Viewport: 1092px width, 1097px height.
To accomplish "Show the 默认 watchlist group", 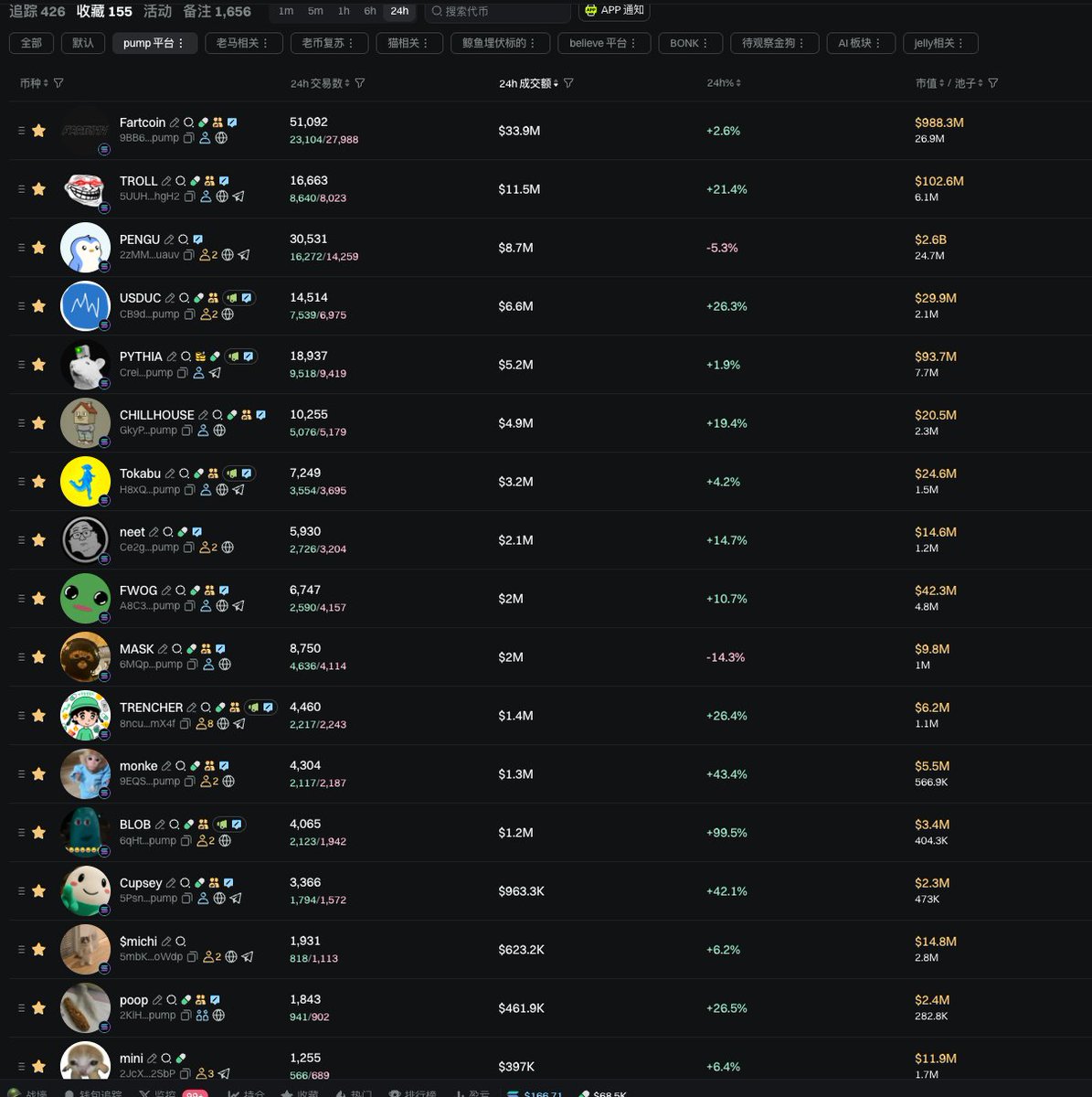I will (x=83, y=43).
